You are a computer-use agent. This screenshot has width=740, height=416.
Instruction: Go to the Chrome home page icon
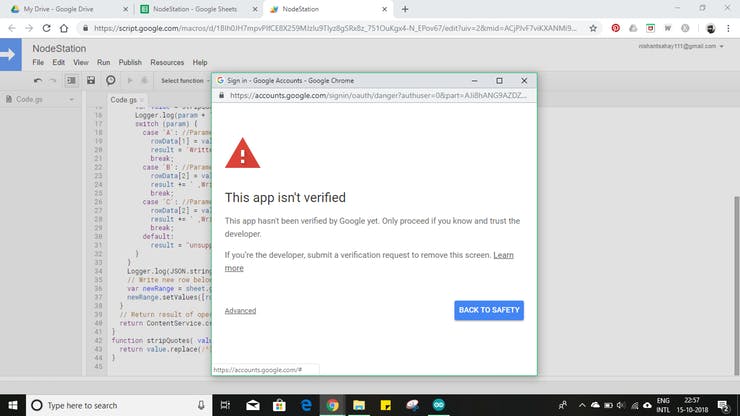[x=64, y=28]
